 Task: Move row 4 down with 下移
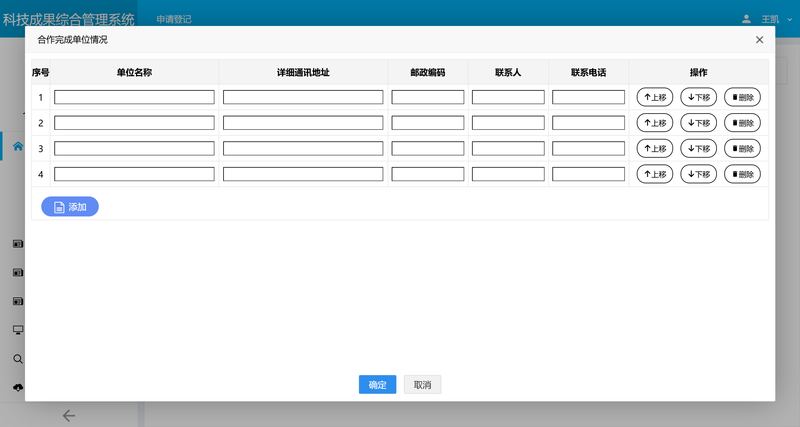coord(698,174)
